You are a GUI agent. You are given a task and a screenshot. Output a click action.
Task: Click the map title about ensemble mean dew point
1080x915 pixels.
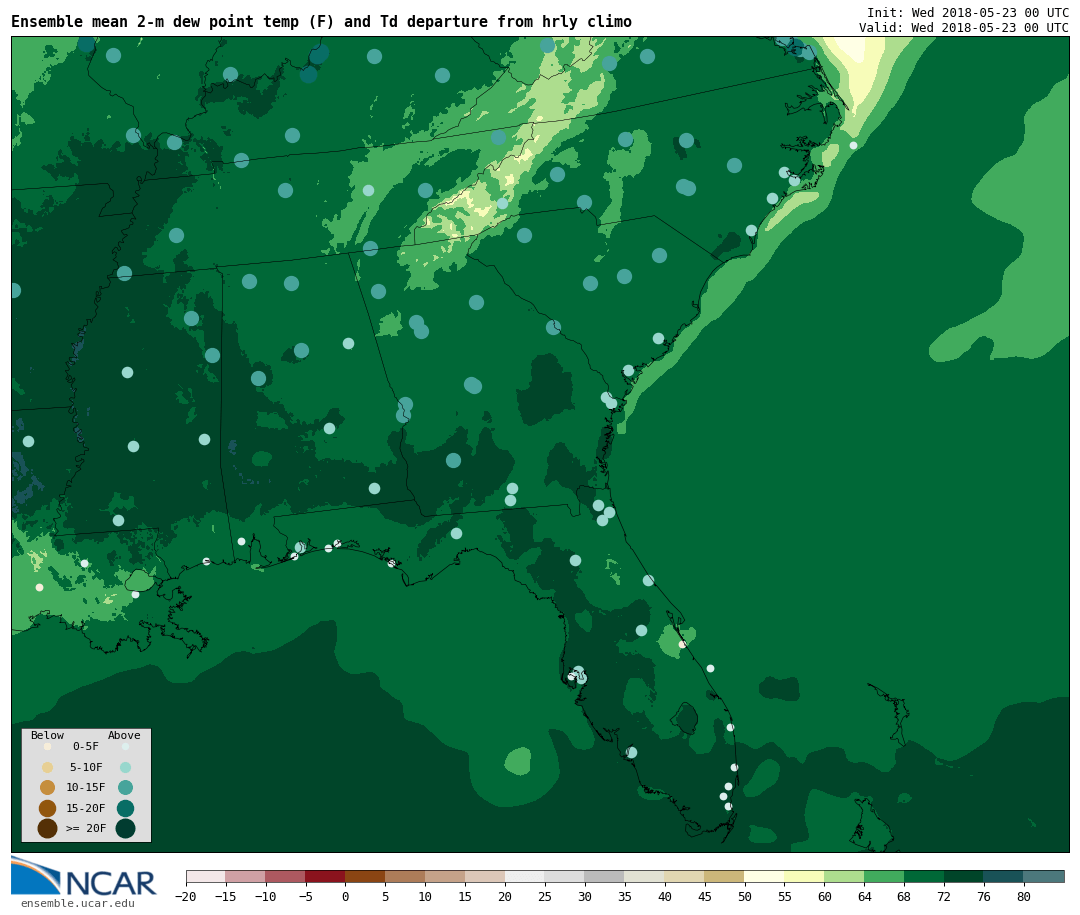321,22
